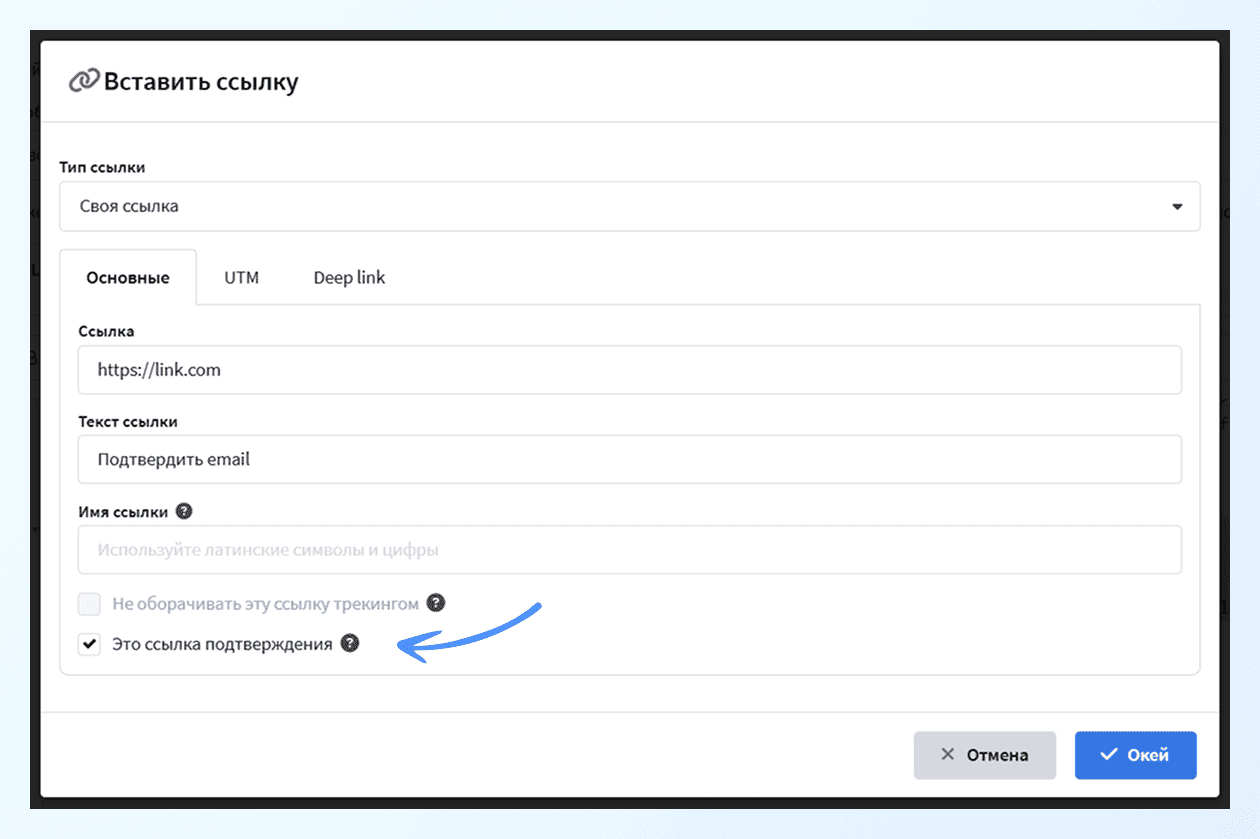Screen dimensions: 1260x839
Task: Click help icon next to Имя ссылки
Action: coord(183,511)
